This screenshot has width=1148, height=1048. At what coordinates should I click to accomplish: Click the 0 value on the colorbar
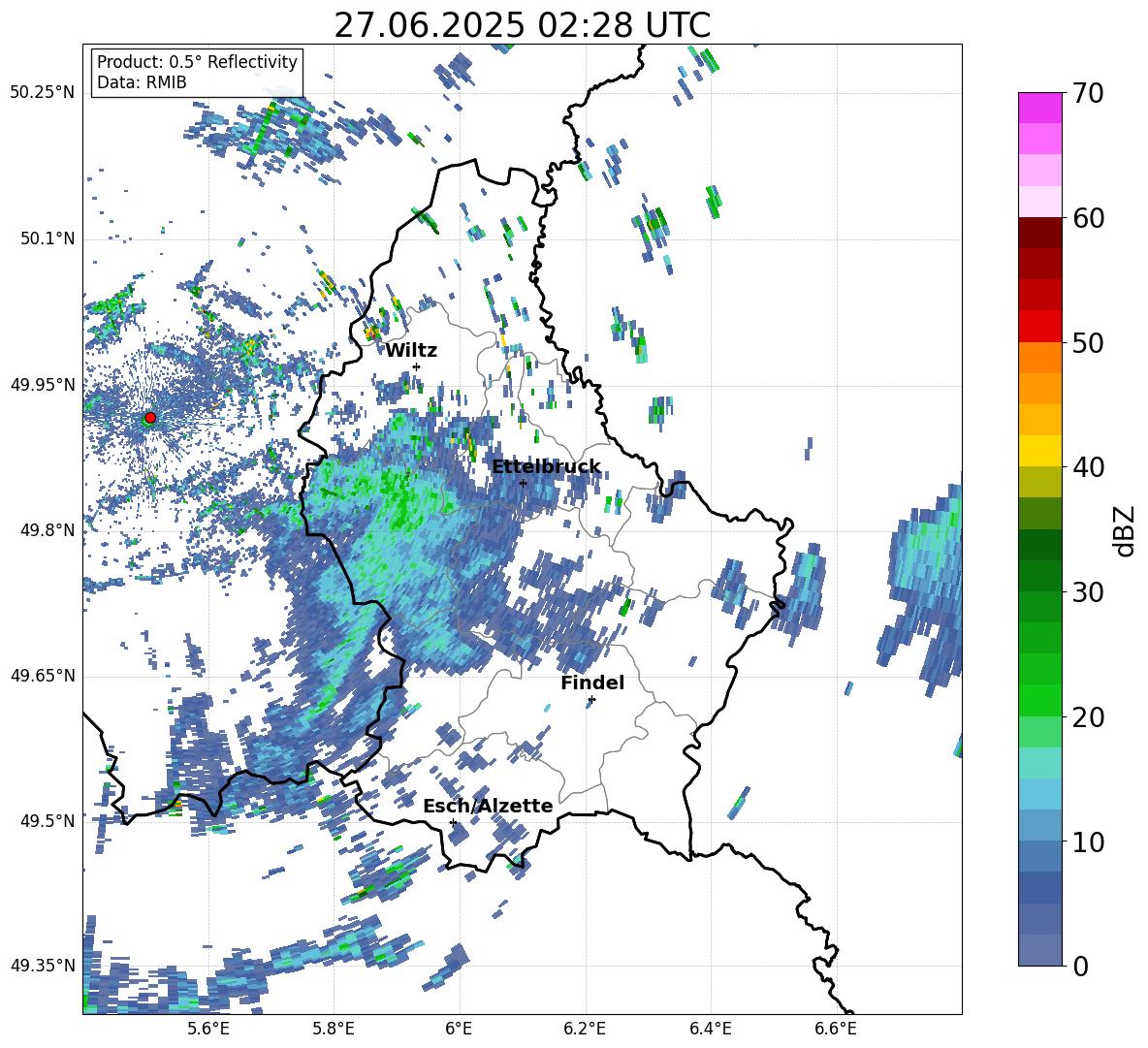(1079, 966)
